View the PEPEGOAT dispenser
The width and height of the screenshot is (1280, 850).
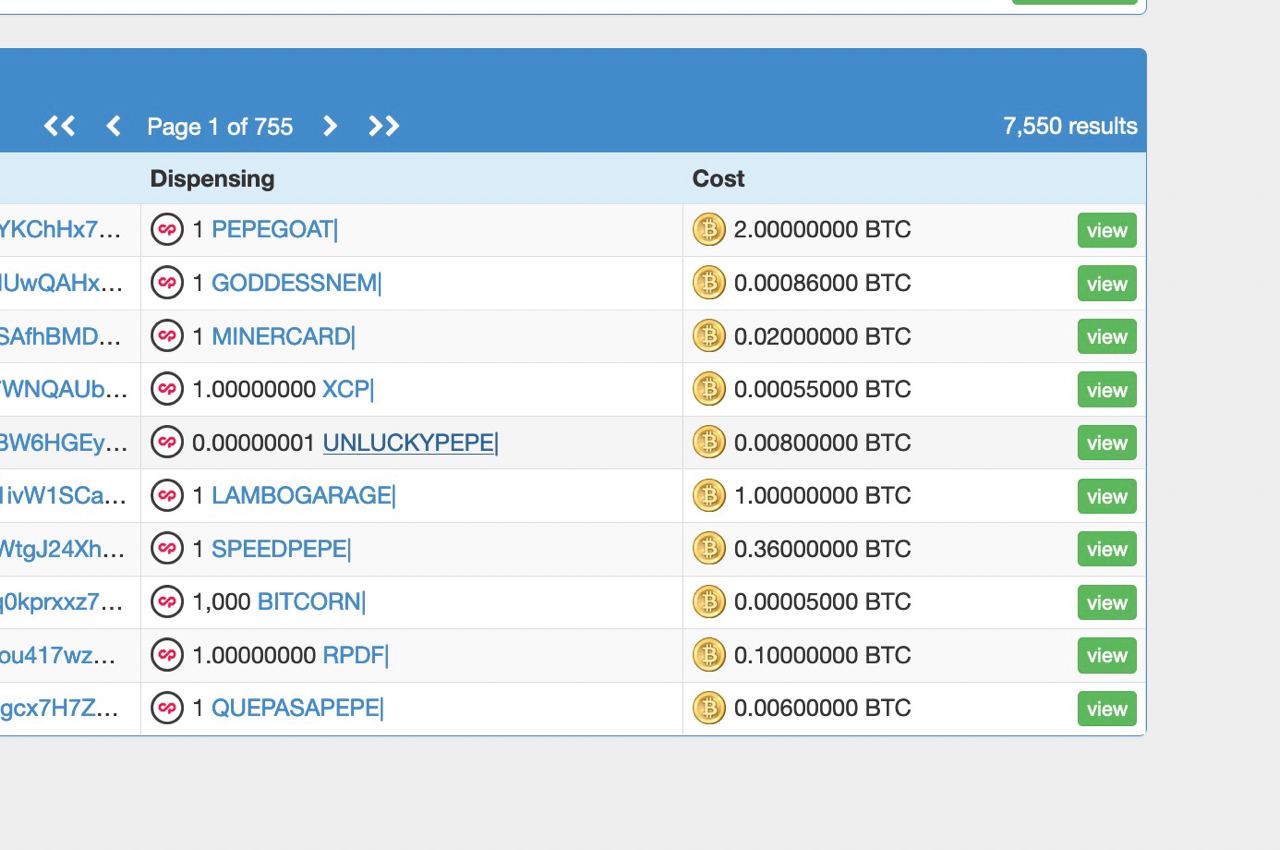(x=1107, y=230)
